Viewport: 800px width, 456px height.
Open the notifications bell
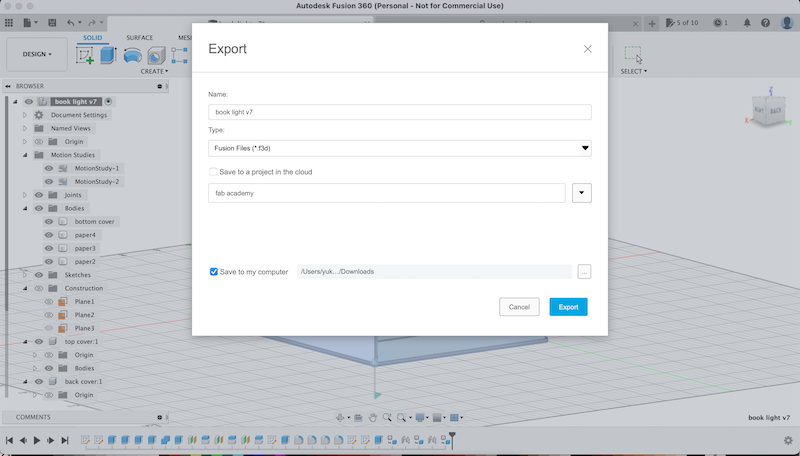pyautogui.click(x=747, y=22)
